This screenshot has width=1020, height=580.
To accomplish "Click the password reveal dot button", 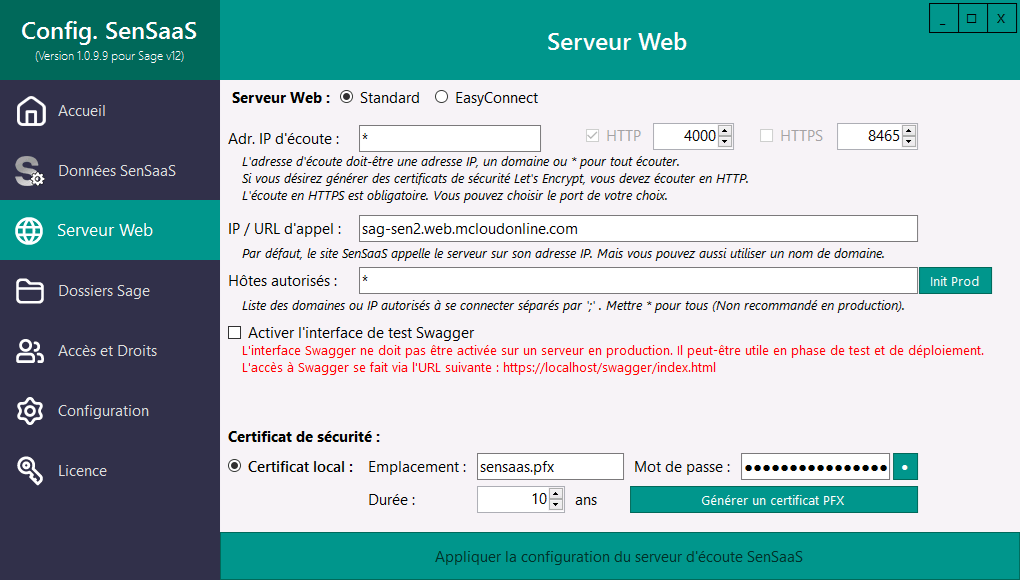I will (x=905, y=466).
